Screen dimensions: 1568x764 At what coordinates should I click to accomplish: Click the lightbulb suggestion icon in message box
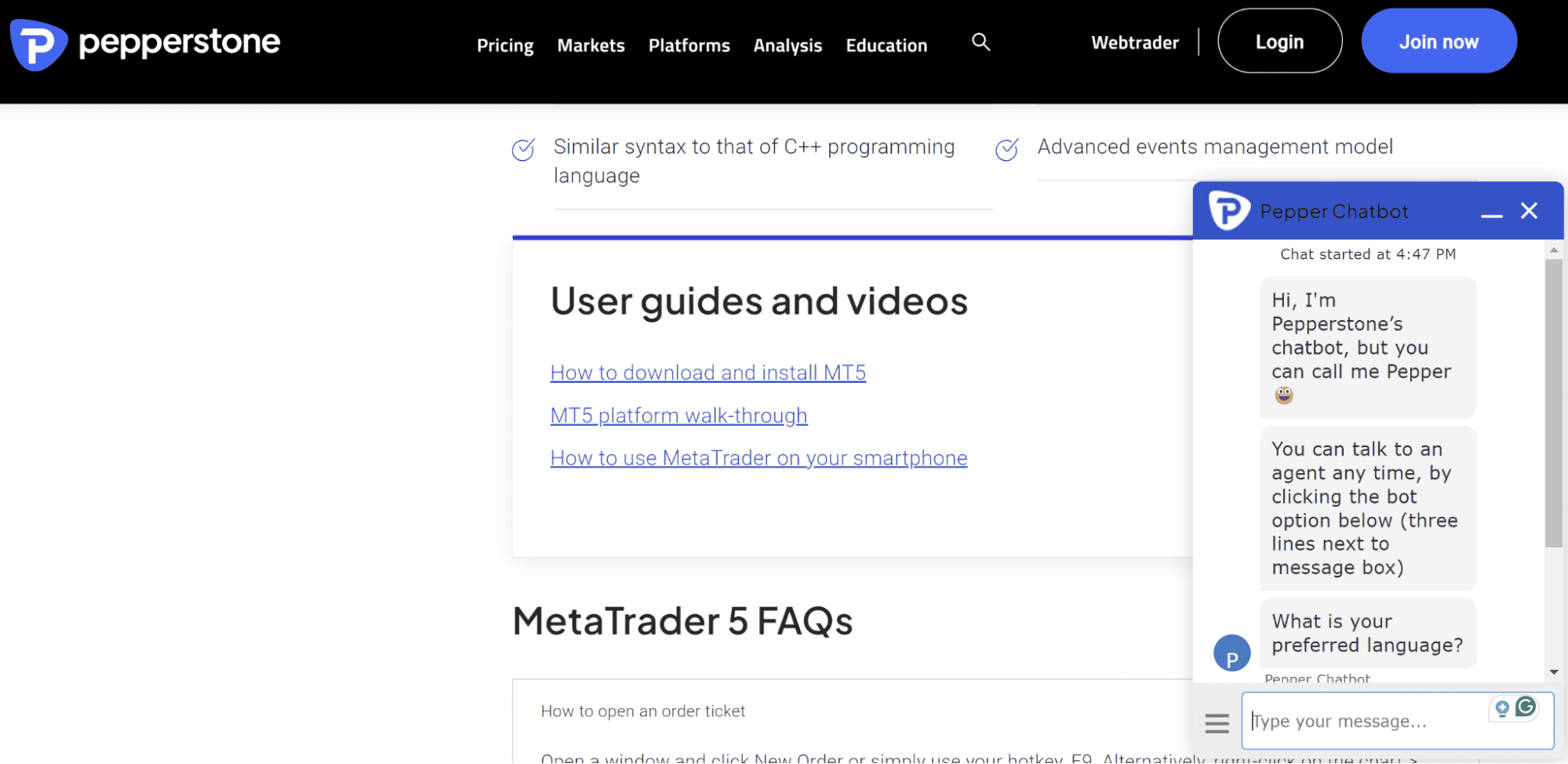coord(1502,708)
